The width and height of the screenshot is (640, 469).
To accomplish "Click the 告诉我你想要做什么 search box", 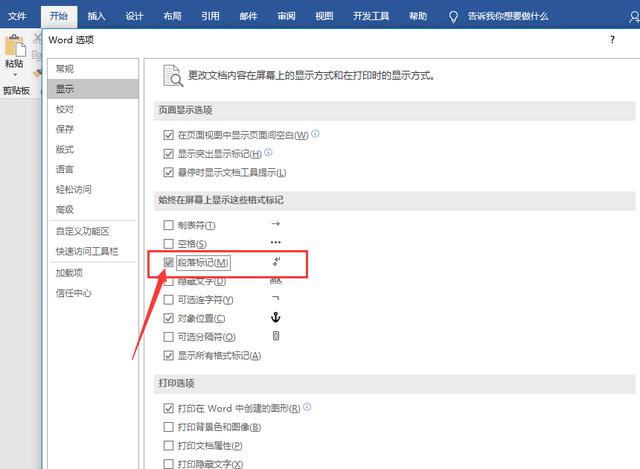I will (x=508, y=16).
